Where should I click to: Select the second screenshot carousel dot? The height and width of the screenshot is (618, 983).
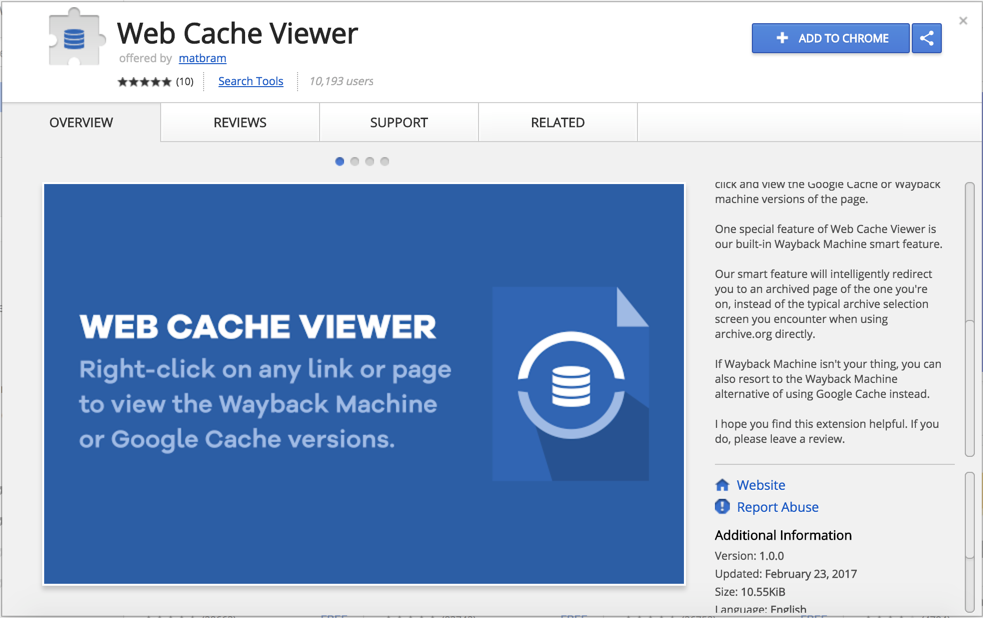[355, 161]
